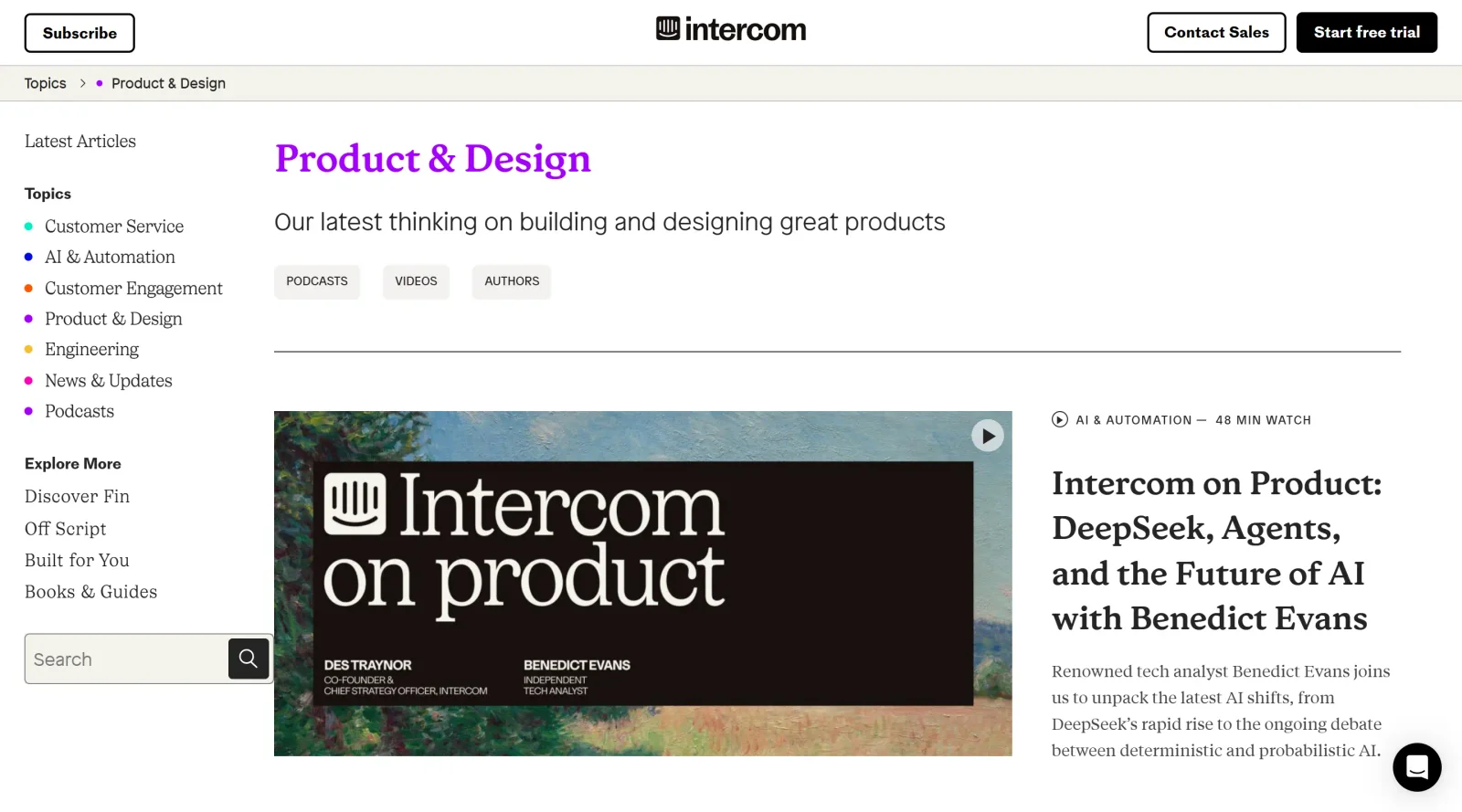Play the Intercom on Product video
This screenshot has width=1462, height=812.
pos(987,436)
